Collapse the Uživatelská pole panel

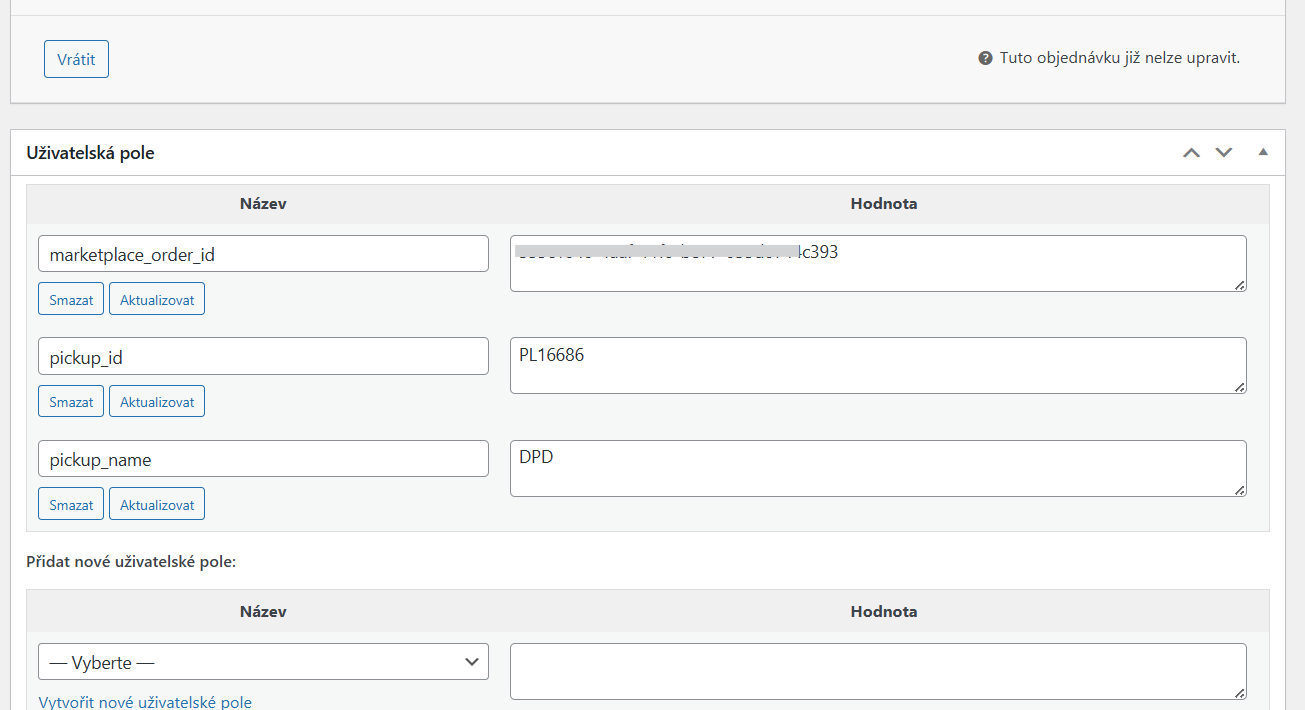tap(1262, 153)
